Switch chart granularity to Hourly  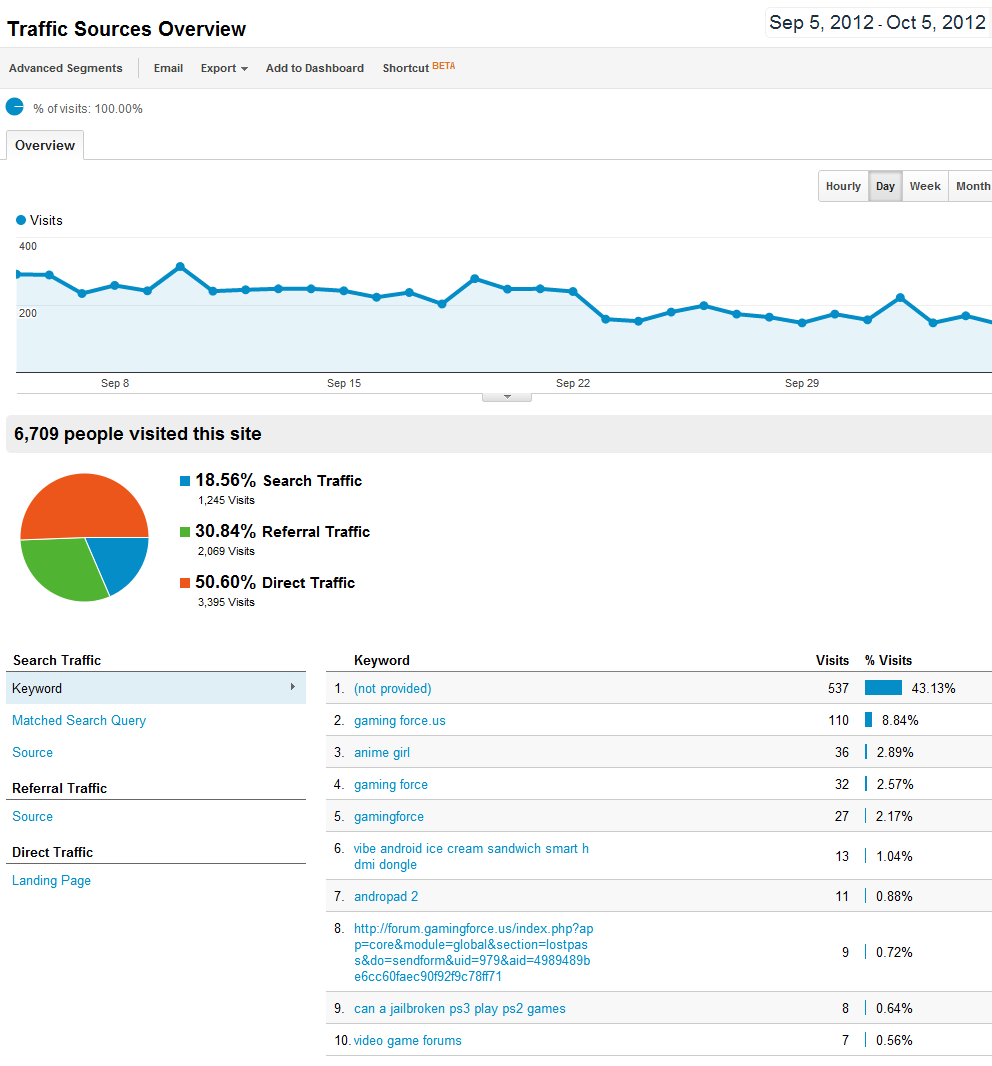843,186
